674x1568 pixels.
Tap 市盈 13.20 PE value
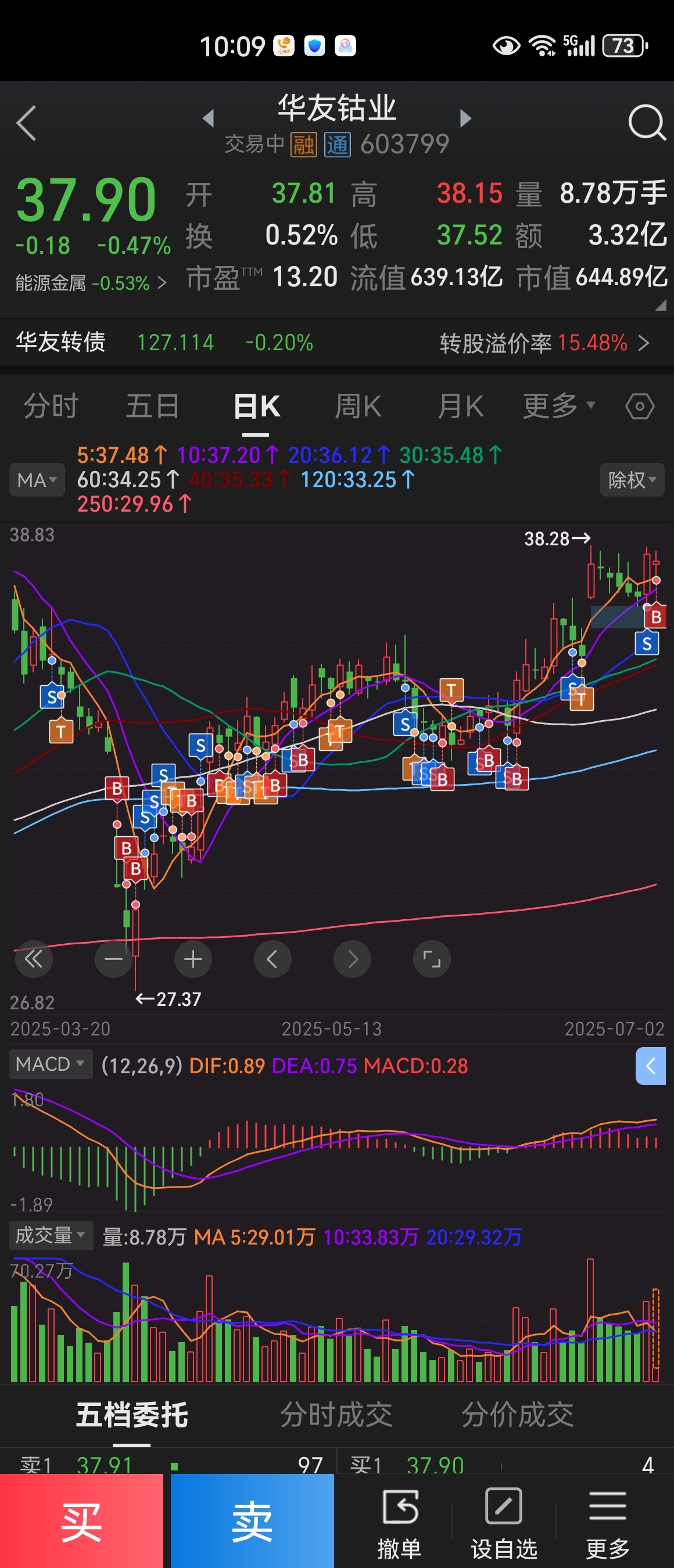pos(304,277)
